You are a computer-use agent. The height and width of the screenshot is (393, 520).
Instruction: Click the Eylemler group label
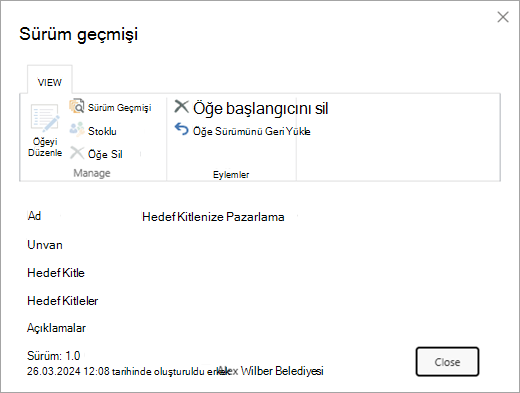click(x=231, y=174)
